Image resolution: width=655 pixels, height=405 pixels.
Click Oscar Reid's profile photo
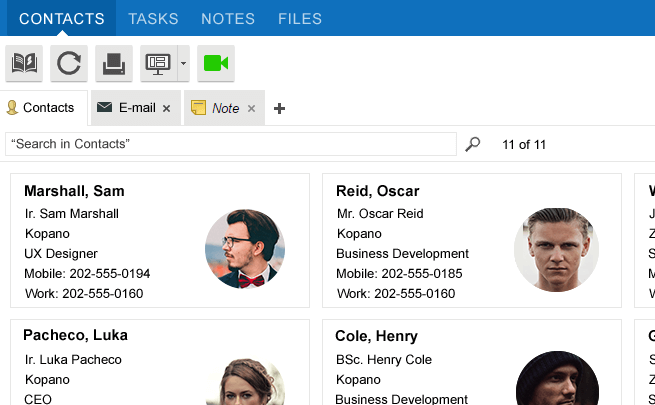click(556, 250)
